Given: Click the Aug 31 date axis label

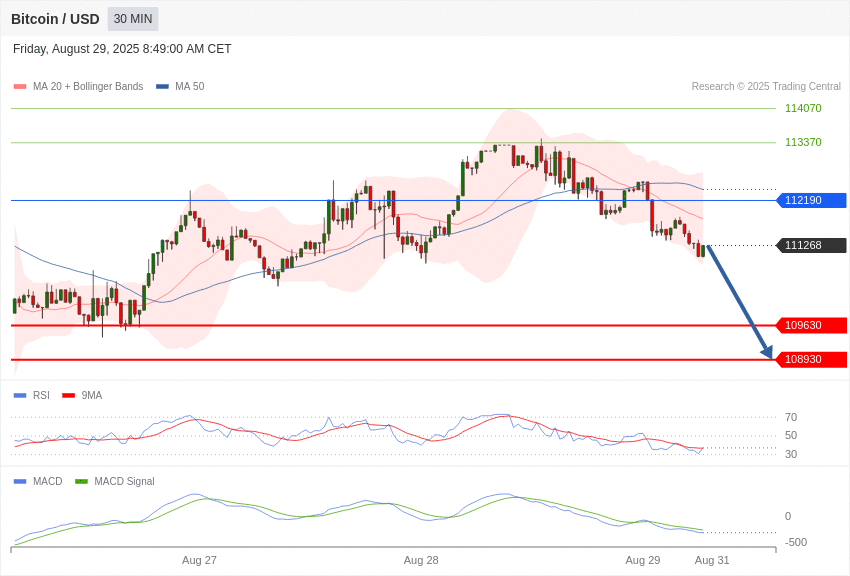Looking at the screenshot, I should (712, 560).
